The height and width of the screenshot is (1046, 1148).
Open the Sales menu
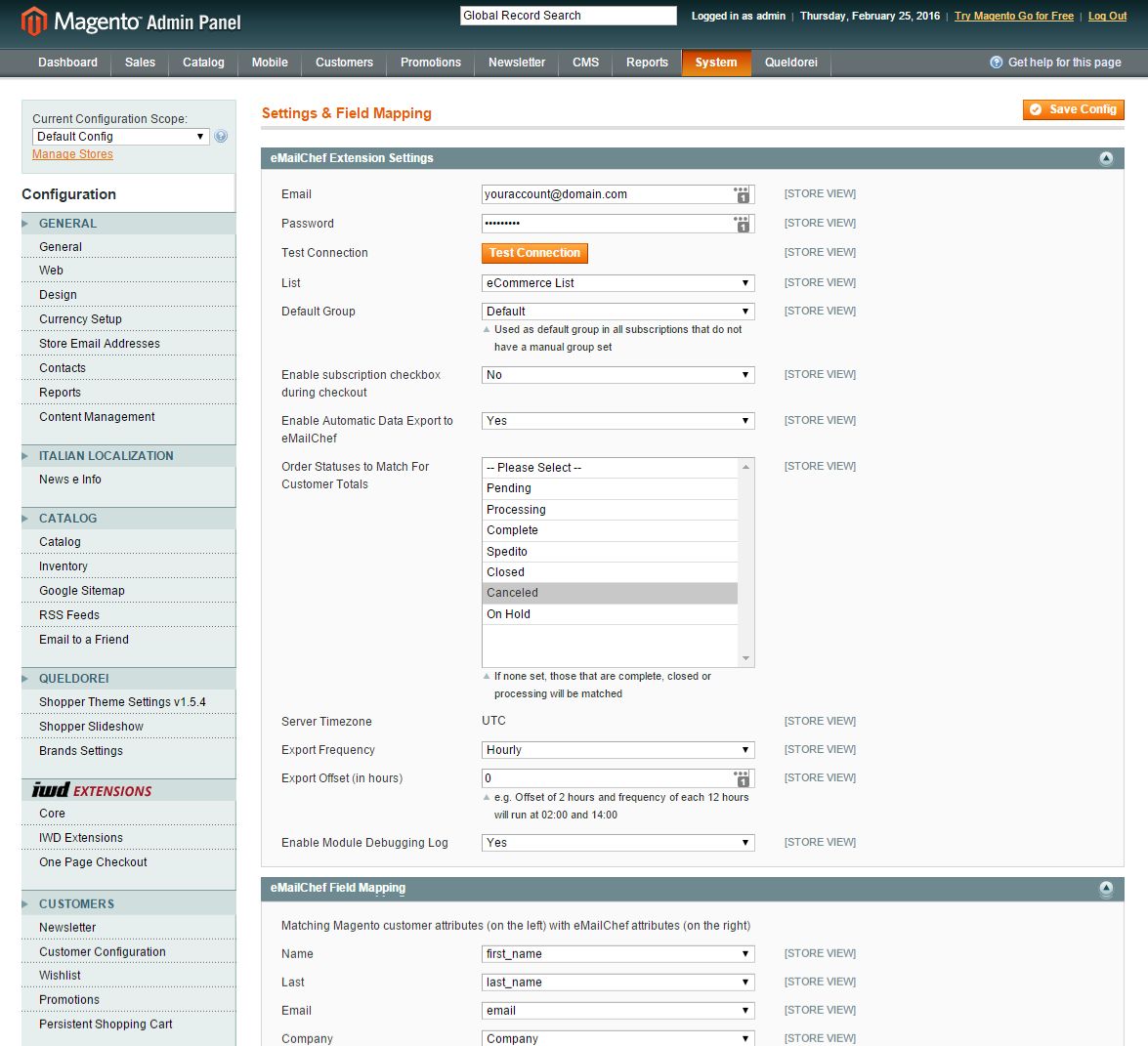click(x=140, y=63)
